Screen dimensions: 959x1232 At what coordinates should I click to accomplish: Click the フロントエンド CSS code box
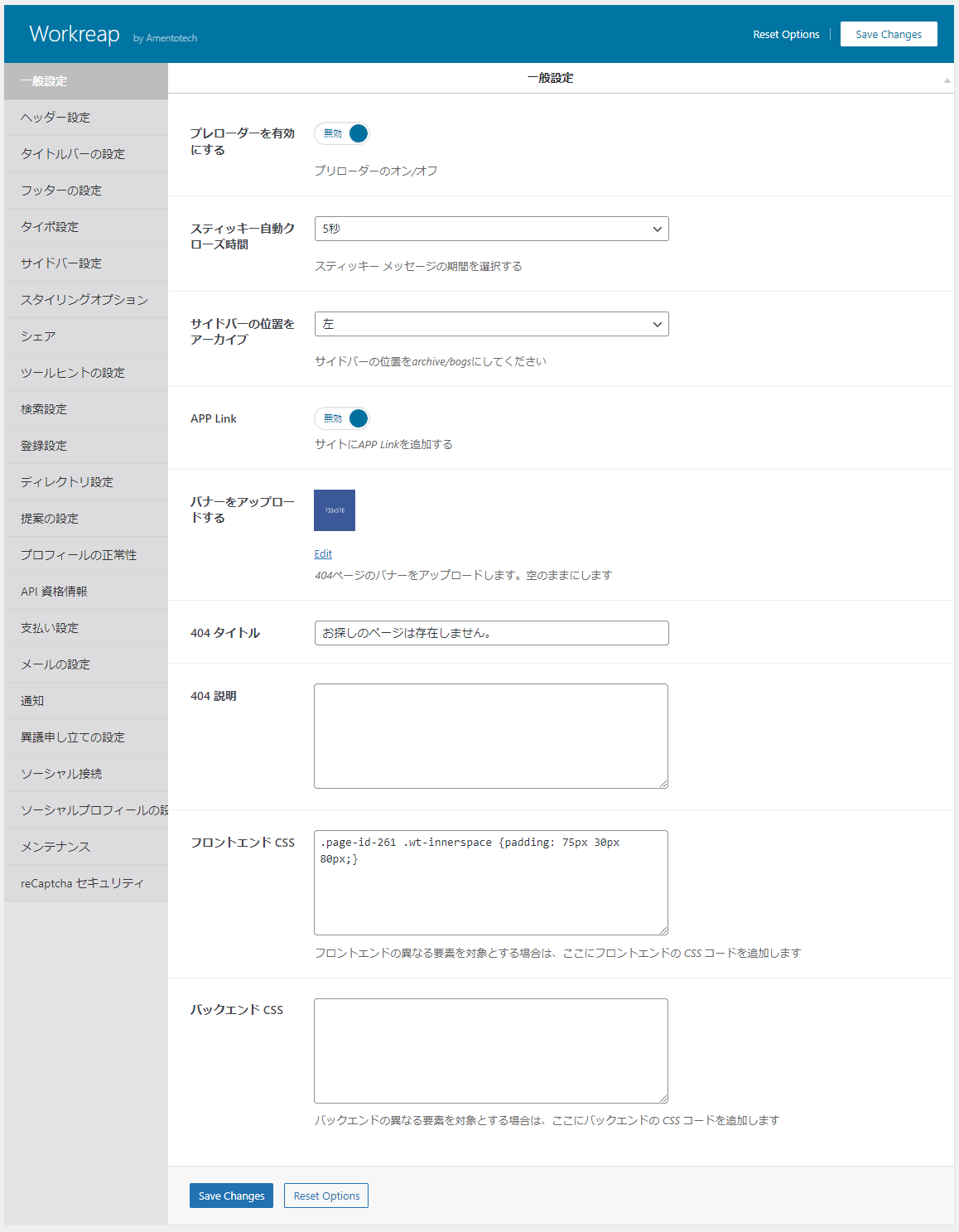click(491, 882)
